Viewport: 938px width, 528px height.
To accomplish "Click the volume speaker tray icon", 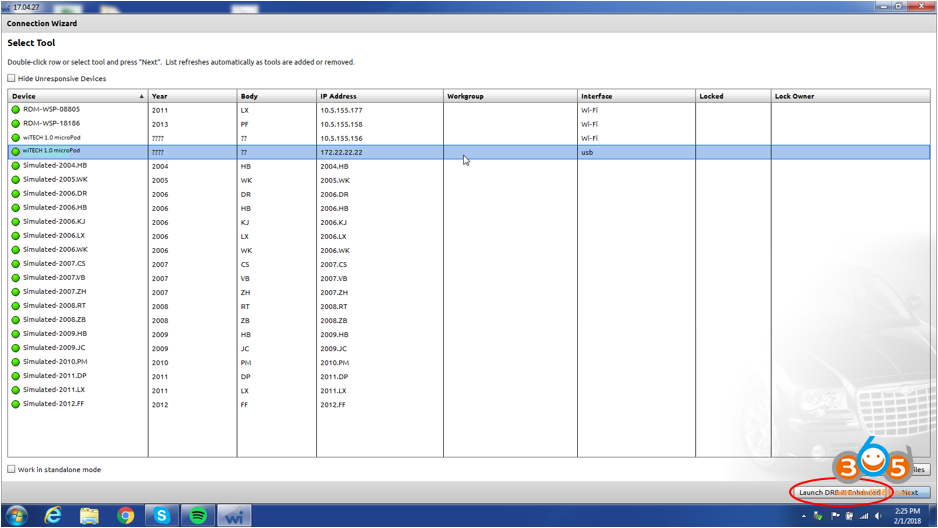I will click(x=878, y=516).
